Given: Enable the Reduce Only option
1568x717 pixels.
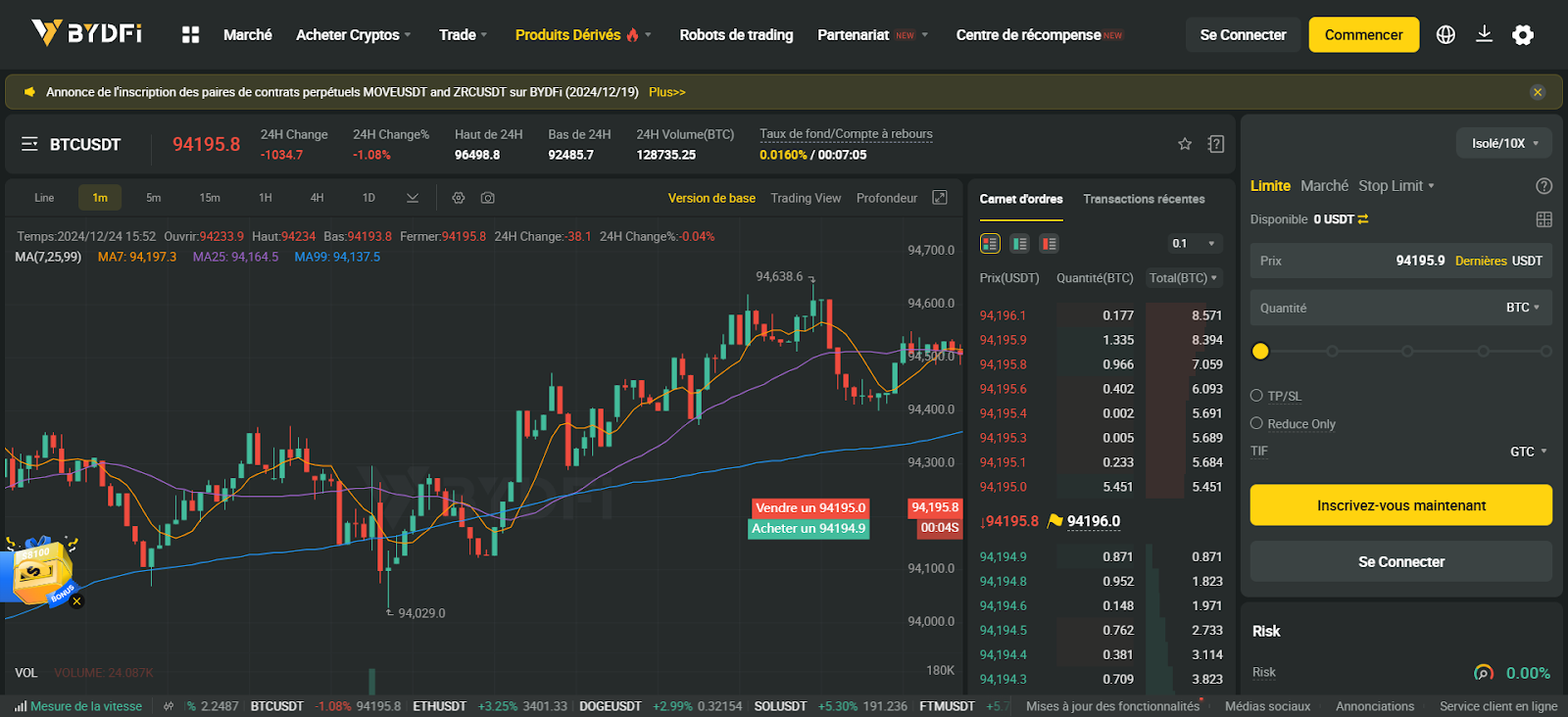Looking at the screenshot, I should [x=1256, y=423].
